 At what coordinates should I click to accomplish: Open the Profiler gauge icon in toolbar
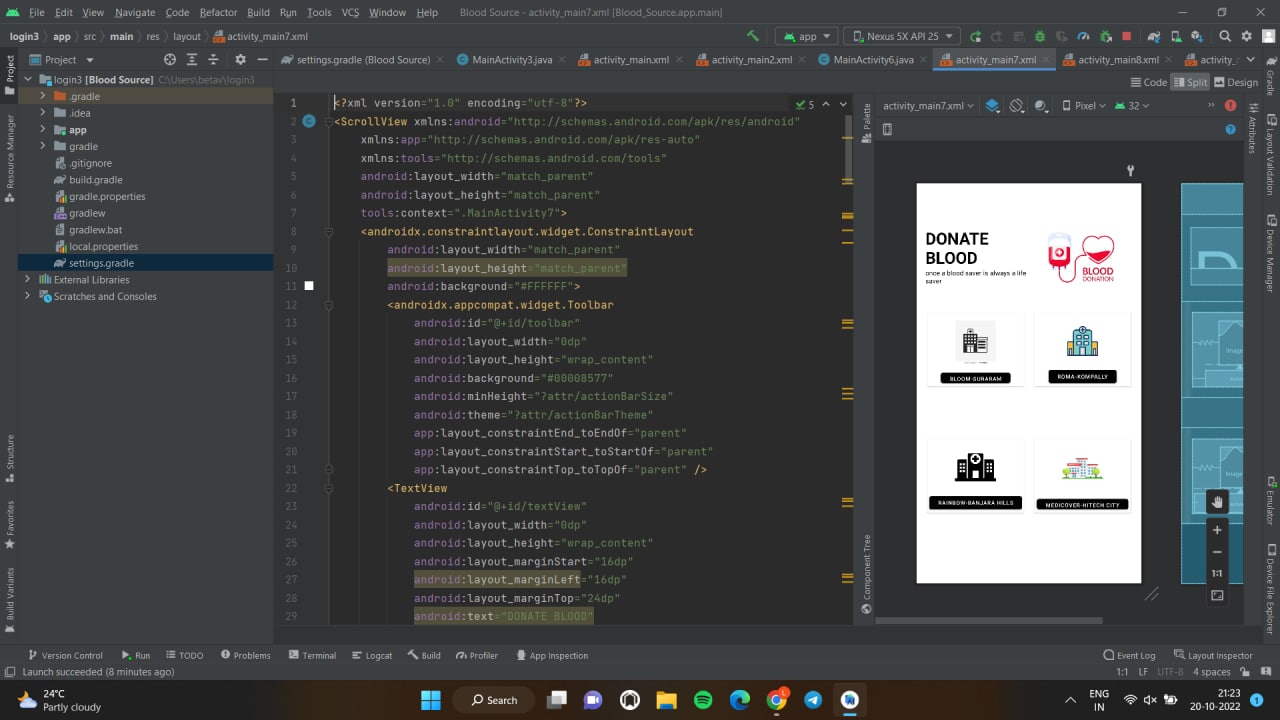(1083, 36)
